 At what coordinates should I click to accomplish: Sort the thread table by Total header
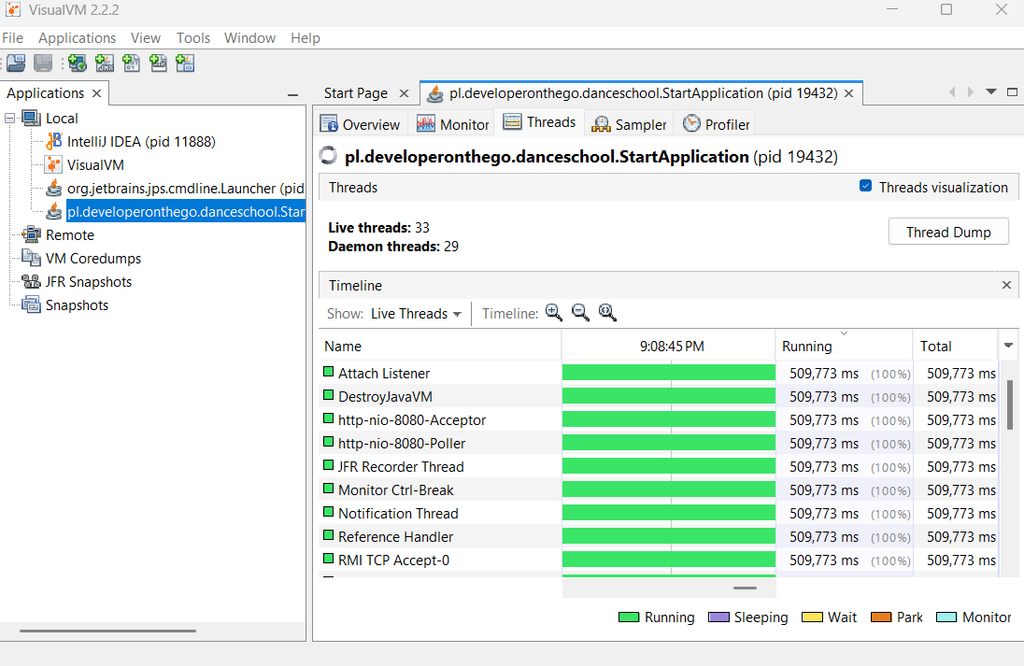tap(955, 346)
